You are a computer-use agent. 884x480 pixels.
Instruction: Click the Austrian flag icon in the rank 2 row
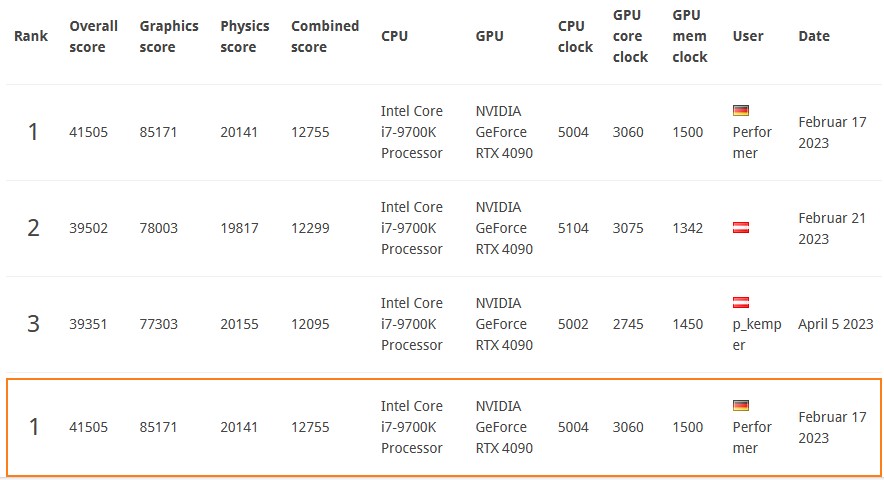740,227
